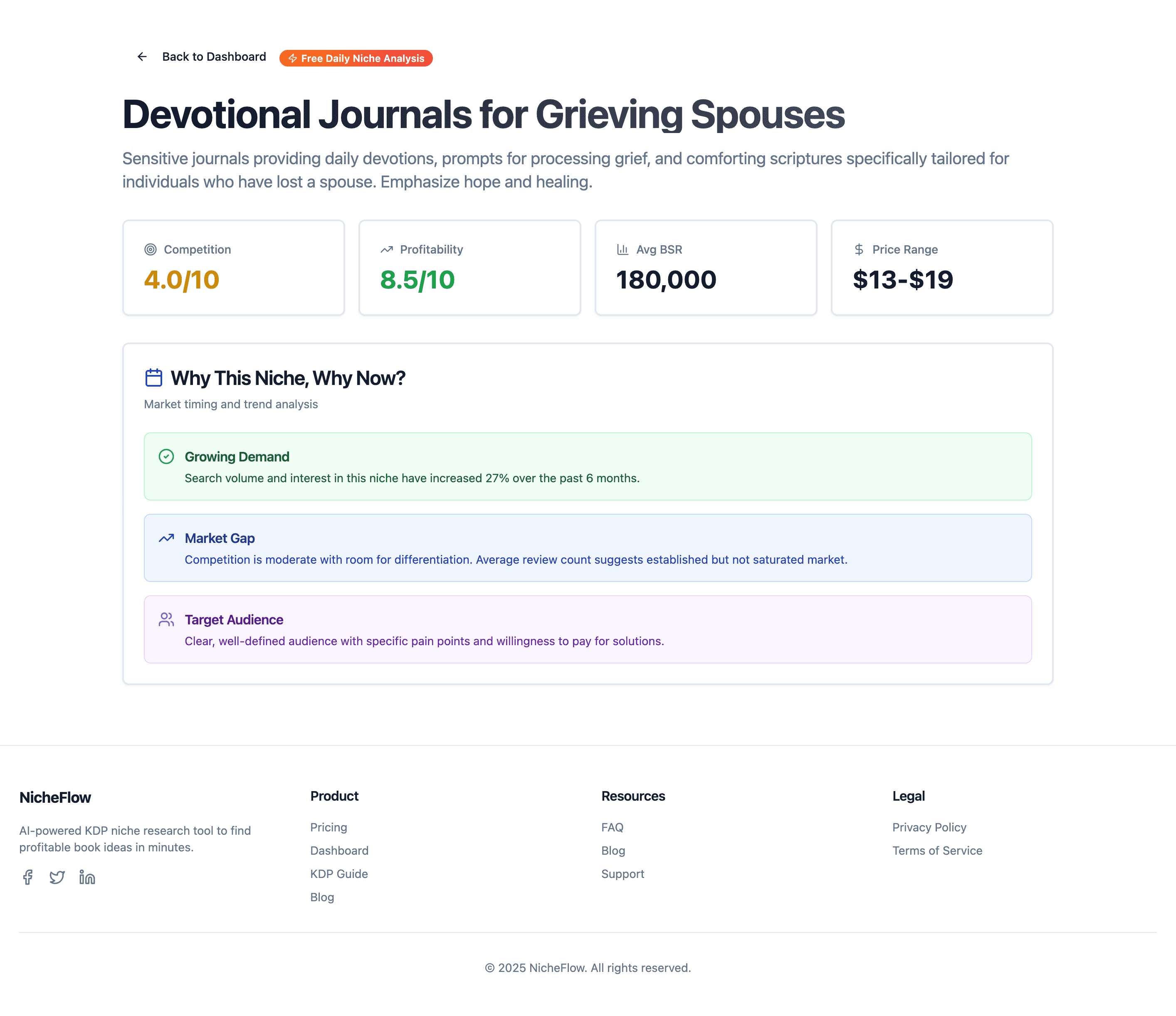
Task: Click the back arrow icon
Action: (142, 57)
